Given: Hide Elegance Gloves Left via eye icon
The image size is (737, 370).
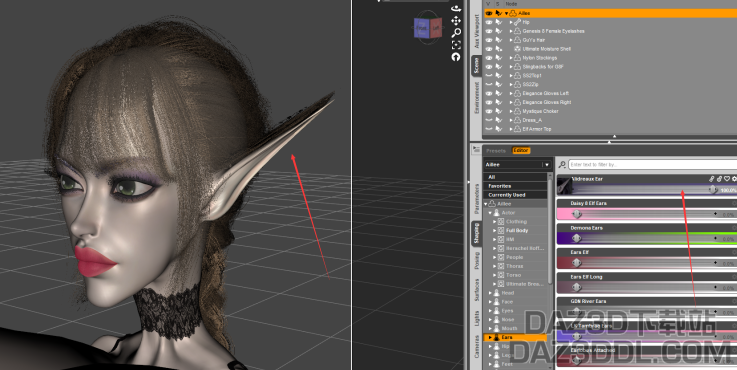Looking at the screenshot, I should pos(489,94).
